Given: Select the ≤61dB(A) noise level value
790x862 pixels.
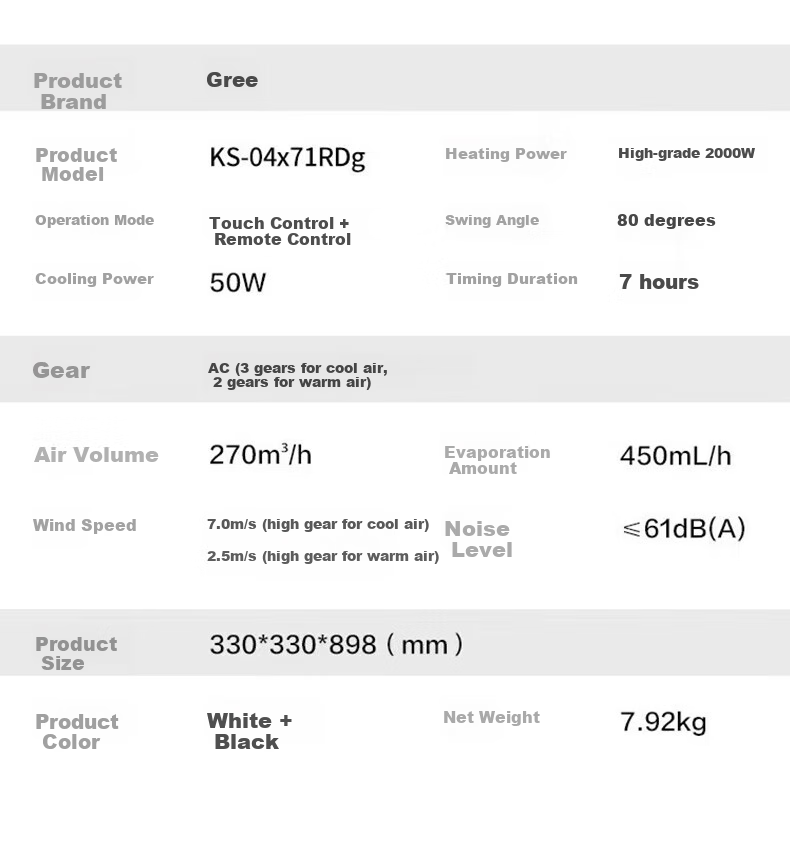Looking at the screenshot, I should tap(684, 528).
